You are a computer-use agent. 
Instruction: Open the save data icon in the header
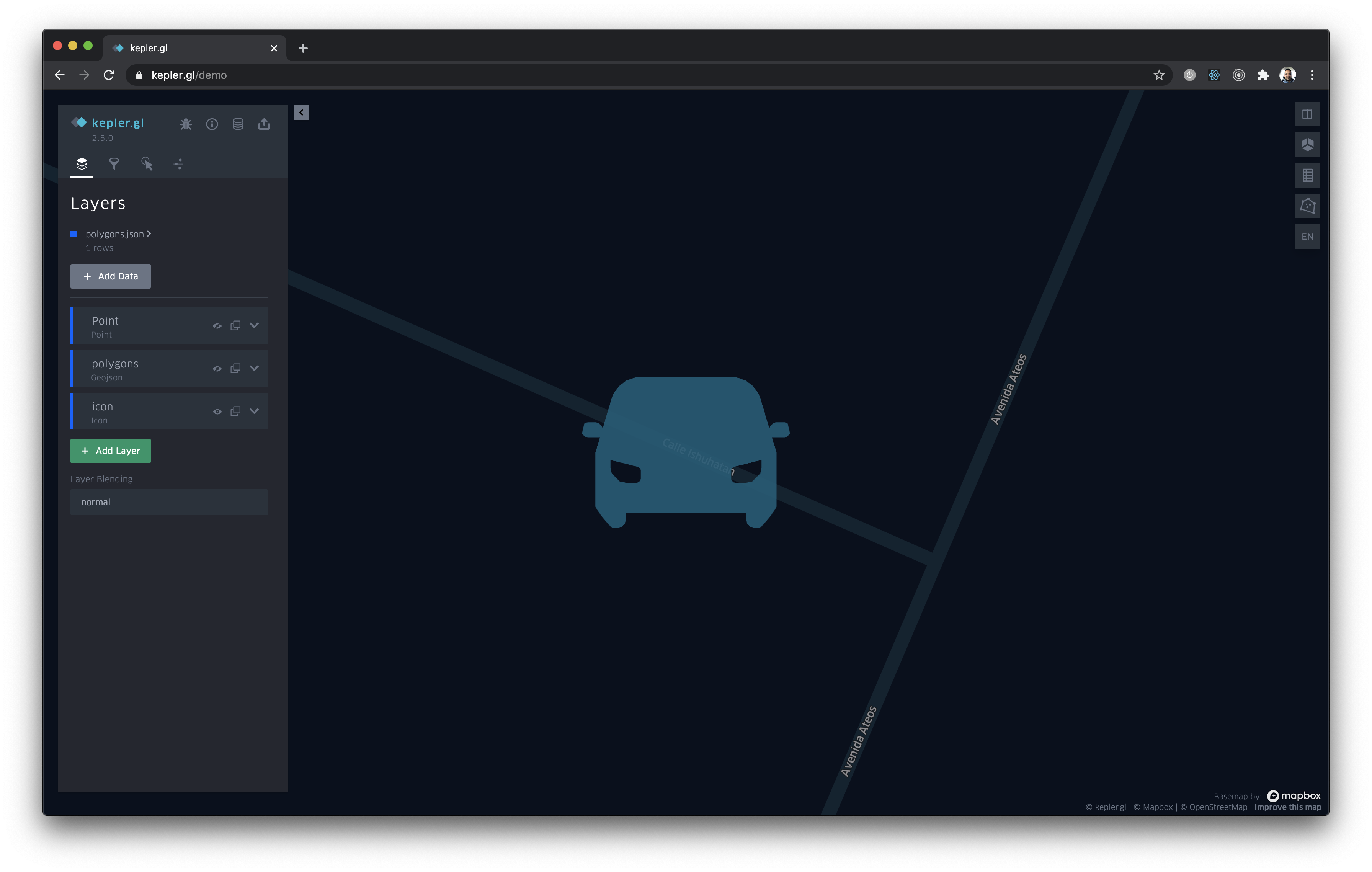(x=238, y=124)
